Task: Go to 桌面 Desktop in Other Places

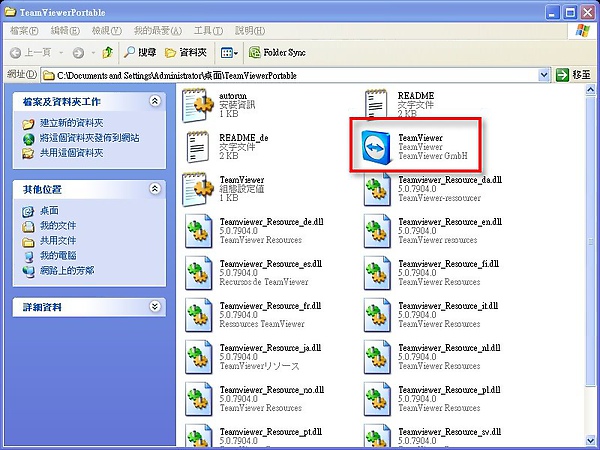Action: coord(49,210)
